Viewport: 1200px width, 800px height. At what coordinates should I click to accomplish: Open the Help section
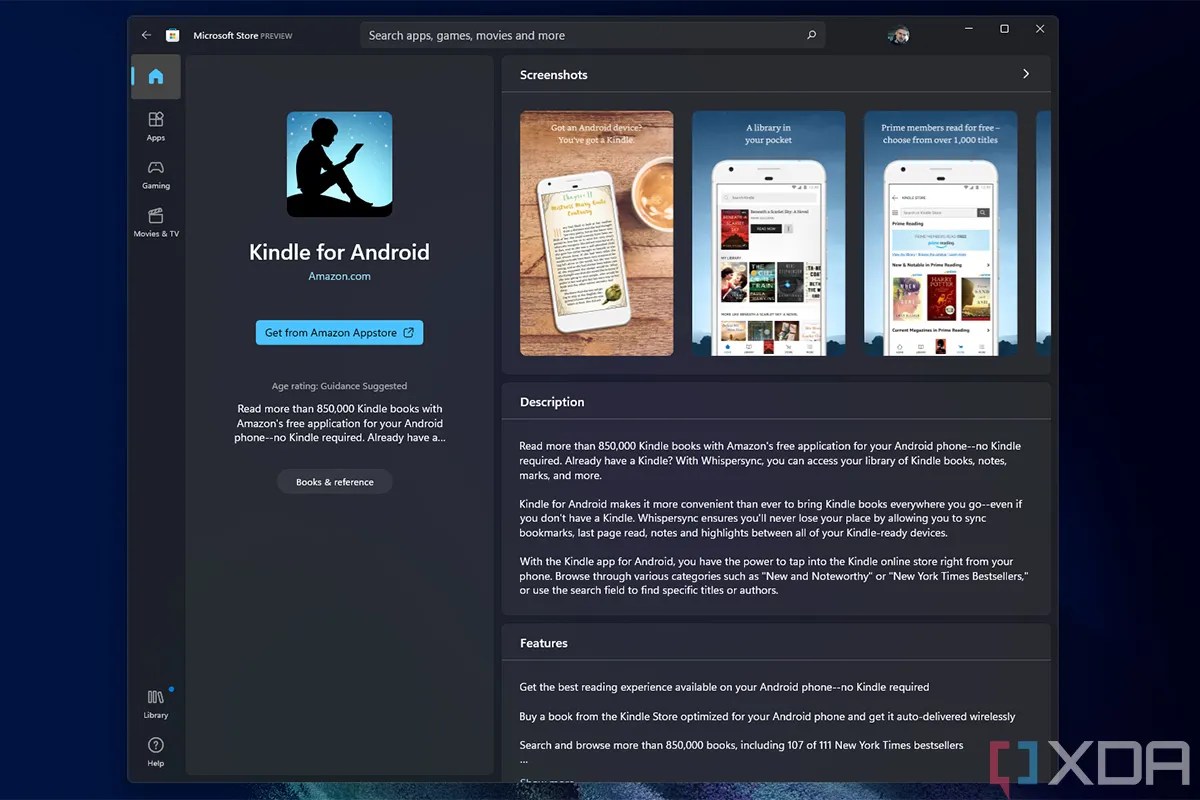pos(156,751)
